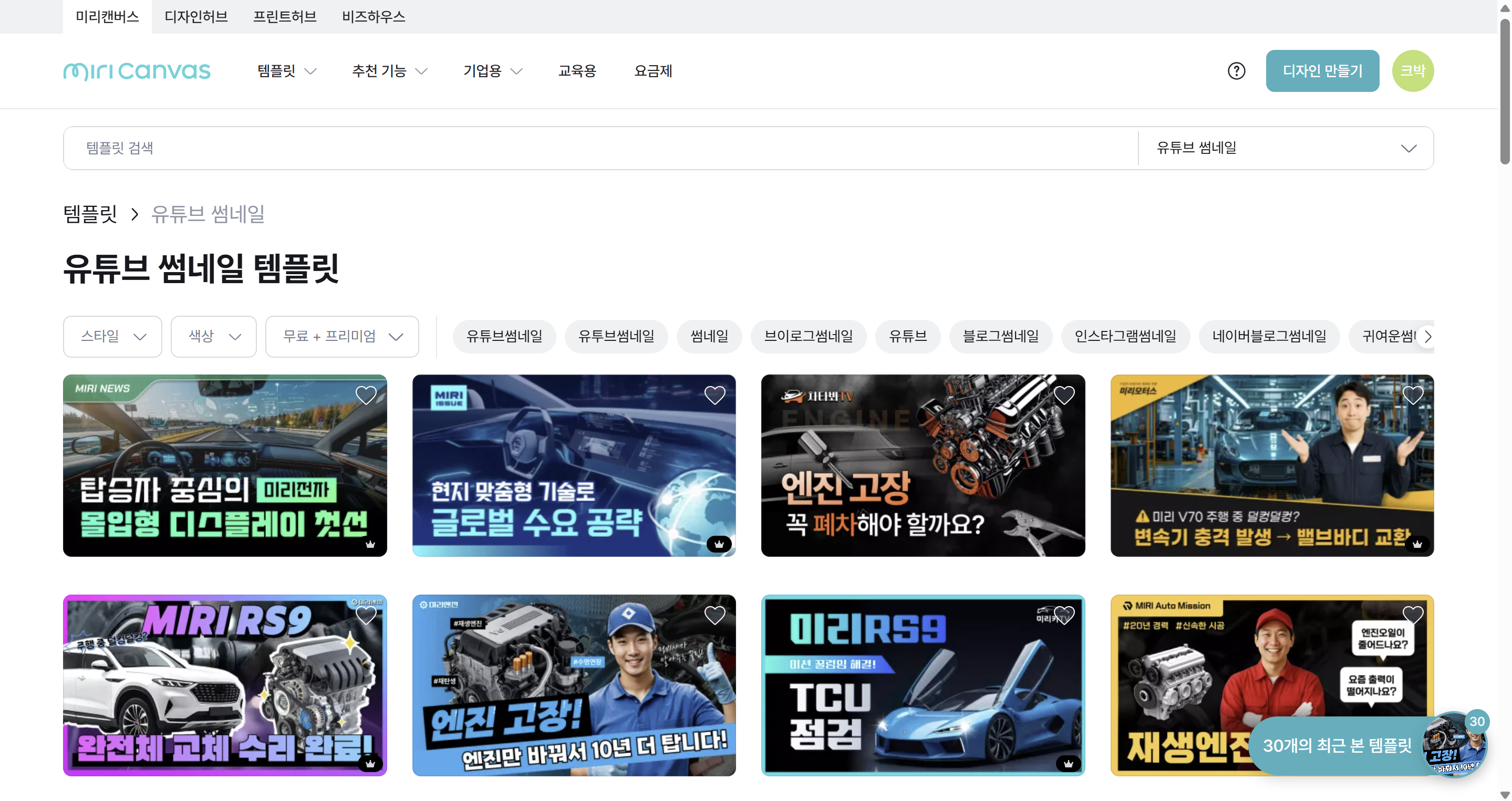Click the MiriCanvas logo
Screen dimensions: 1512x801
click(x=137, y=71)
